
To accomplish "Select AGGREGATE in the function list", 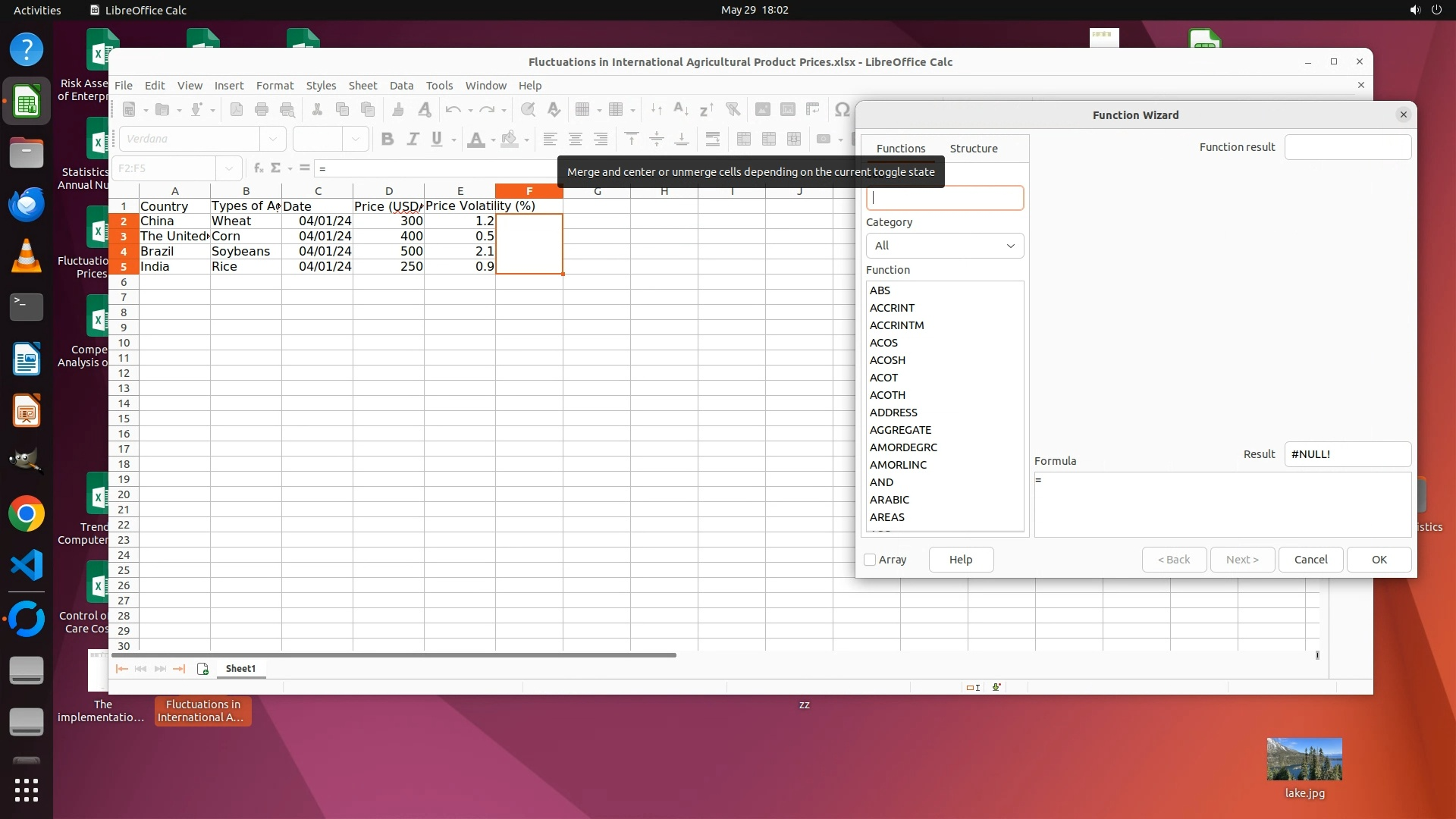I will [900, 430].
